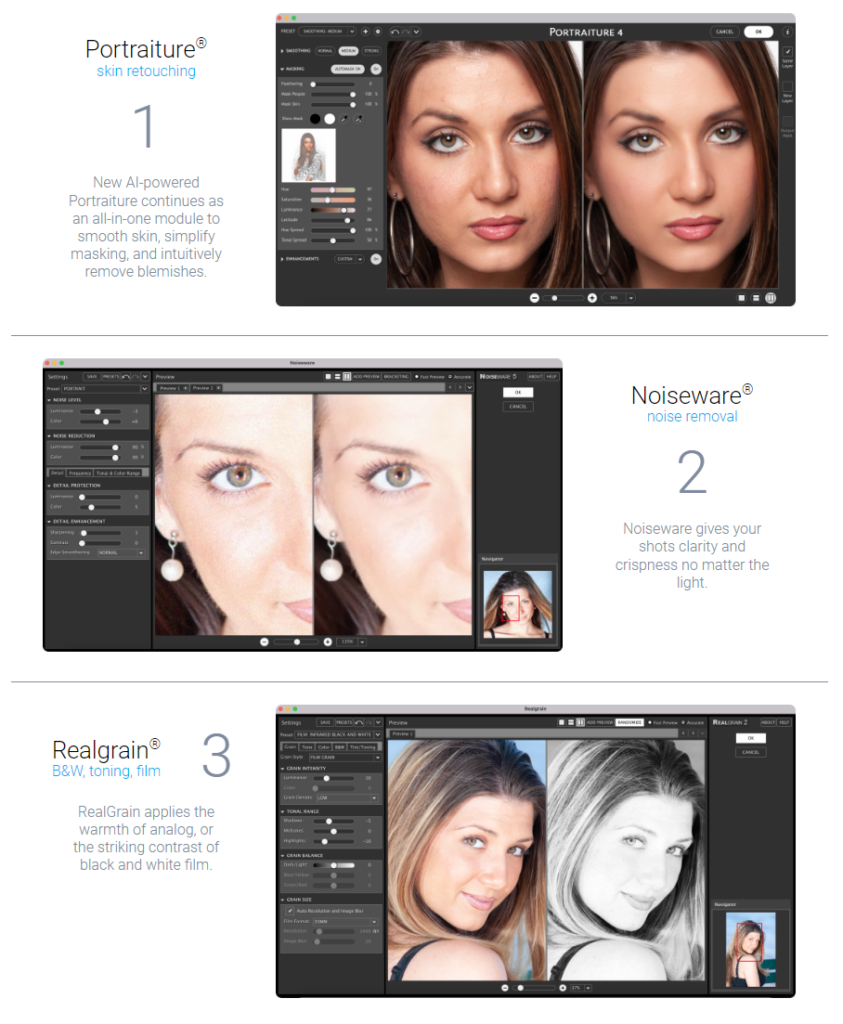This screenshot has height=1024, width=843.
Task: Zoom in with plus icon in Portraiture
Action: [x=592, y=298]
